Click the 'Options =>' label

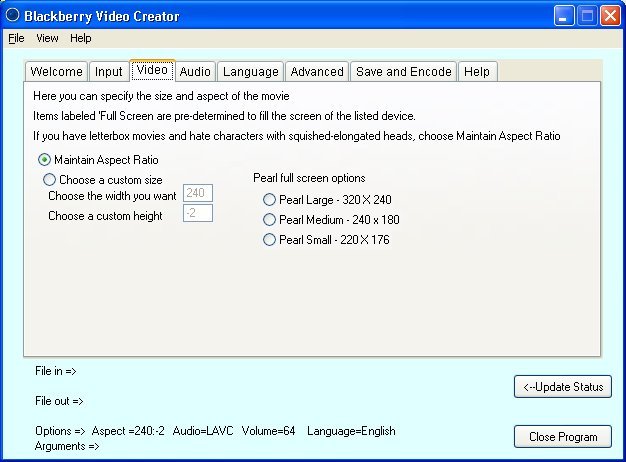point(60,431)
